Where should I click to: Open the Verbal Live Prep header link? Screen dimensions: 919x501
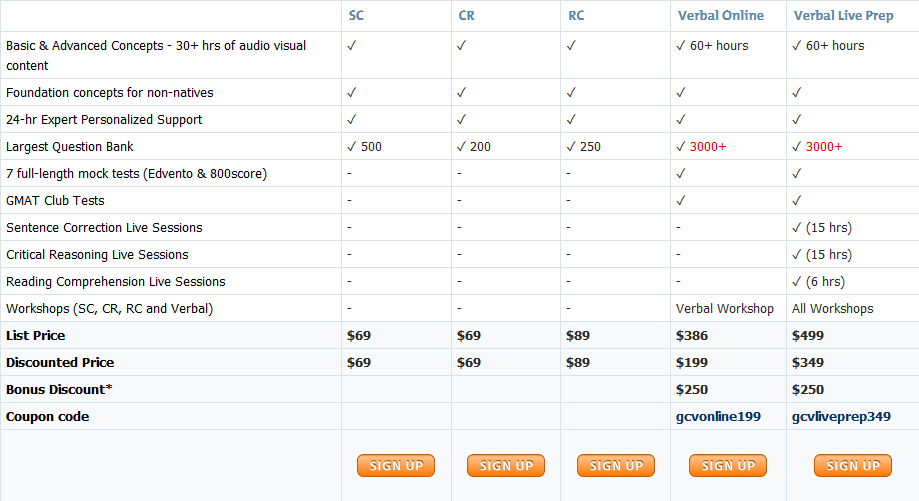coord(843,15)
